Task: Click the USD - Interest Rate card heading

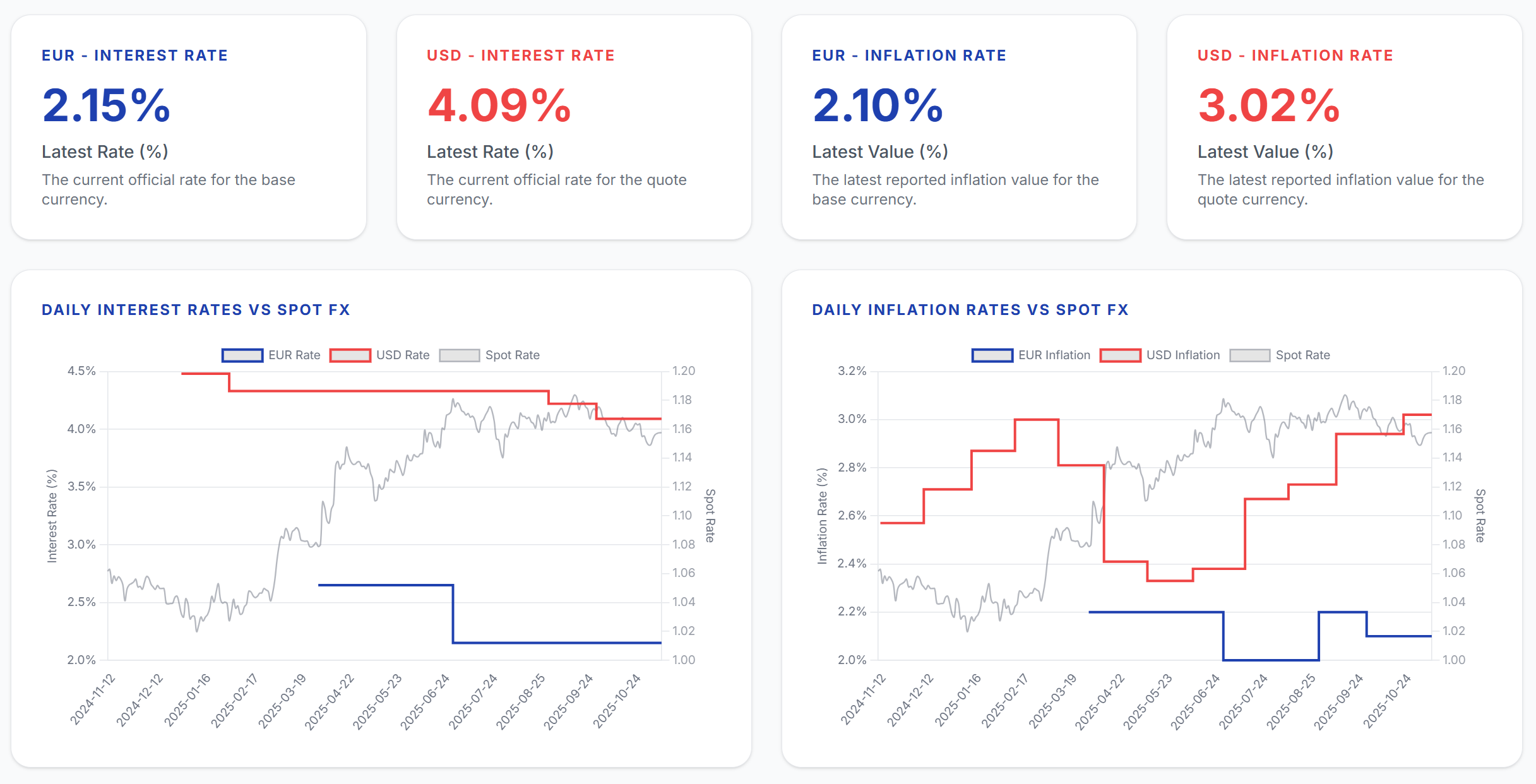Action: pyautogui.click(x=520, y=56)
